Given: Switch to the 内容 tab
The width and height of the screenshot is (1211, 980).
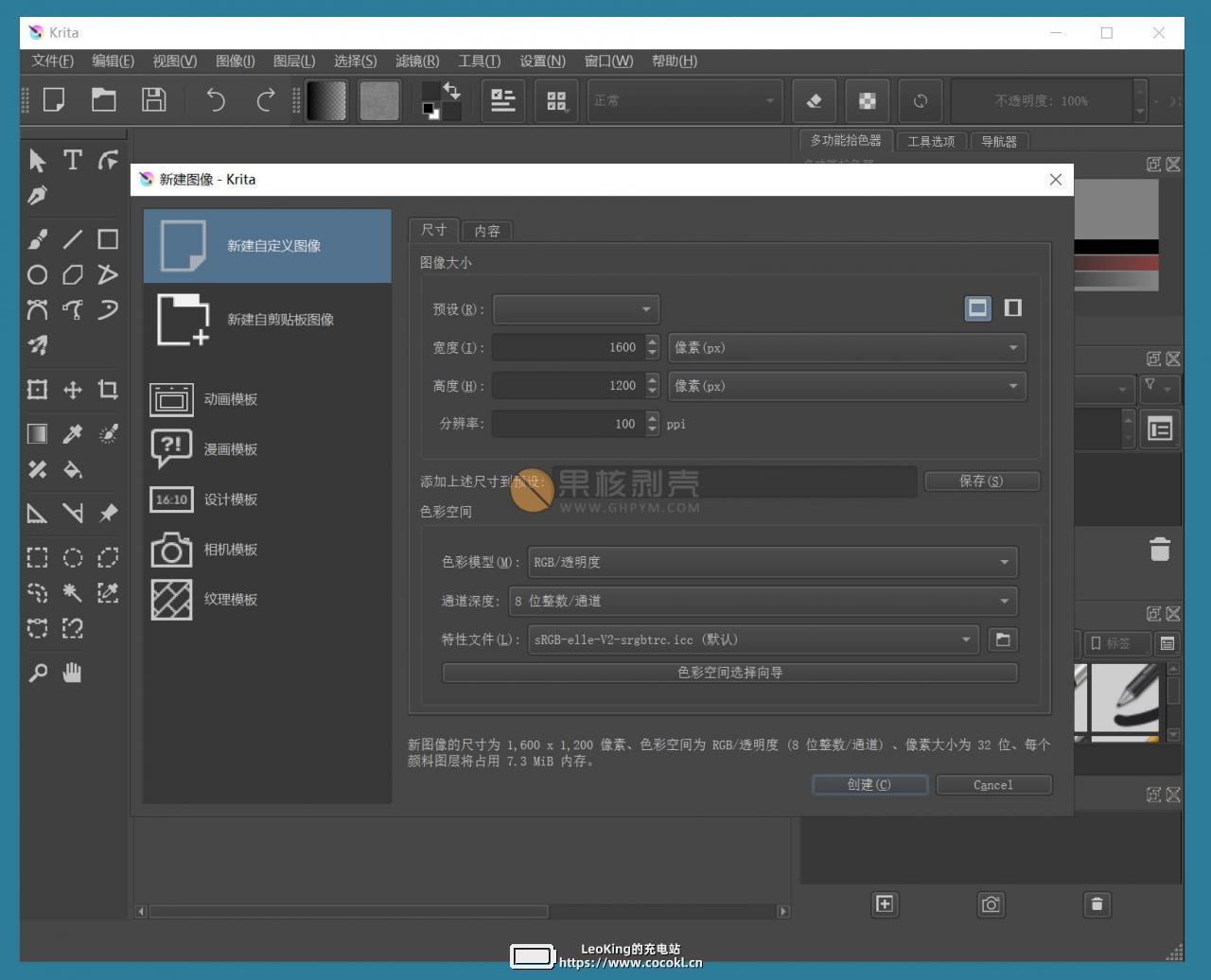Looking at the screenshot, I should (x=487, y=231).
